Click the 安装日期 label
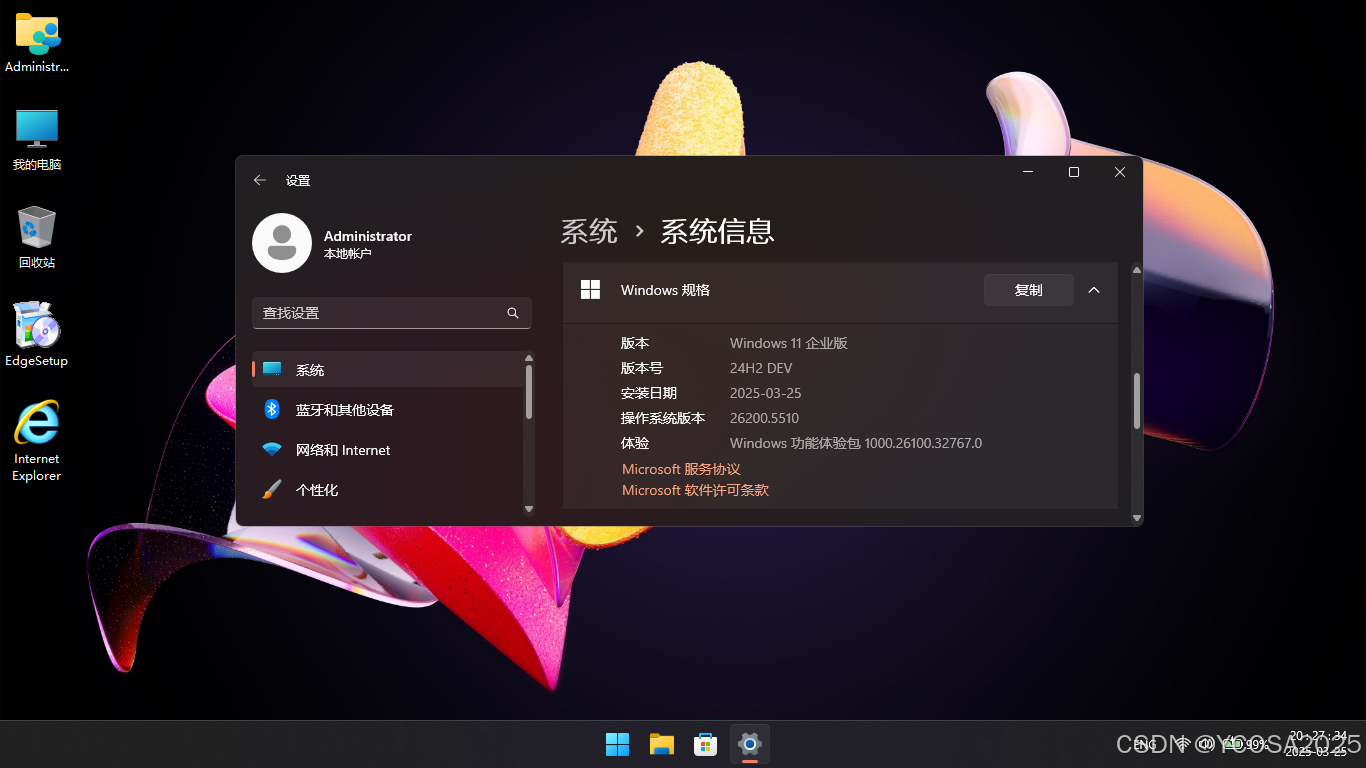1366x768 pixels. click(649, 393)
